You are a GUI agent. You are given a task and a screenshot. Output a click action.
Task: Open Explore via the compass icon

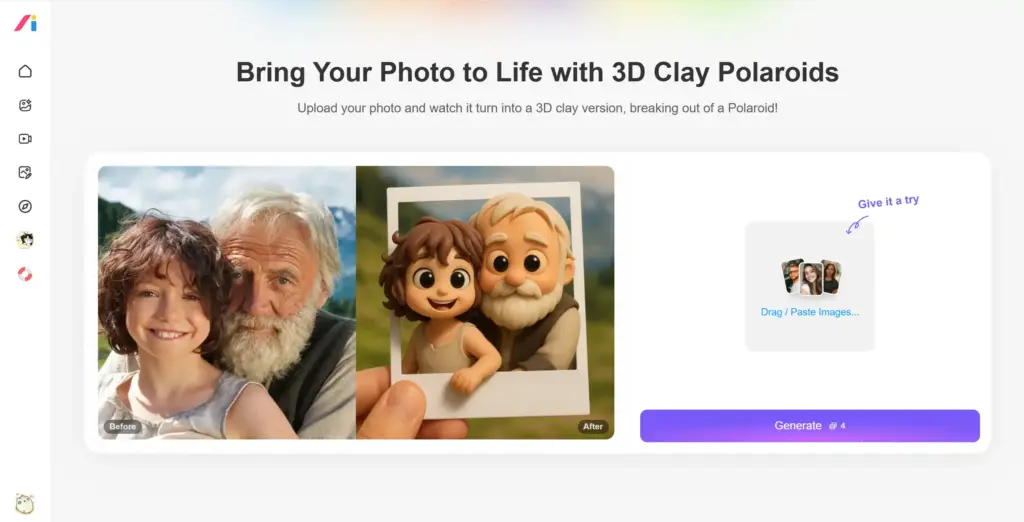25,206
